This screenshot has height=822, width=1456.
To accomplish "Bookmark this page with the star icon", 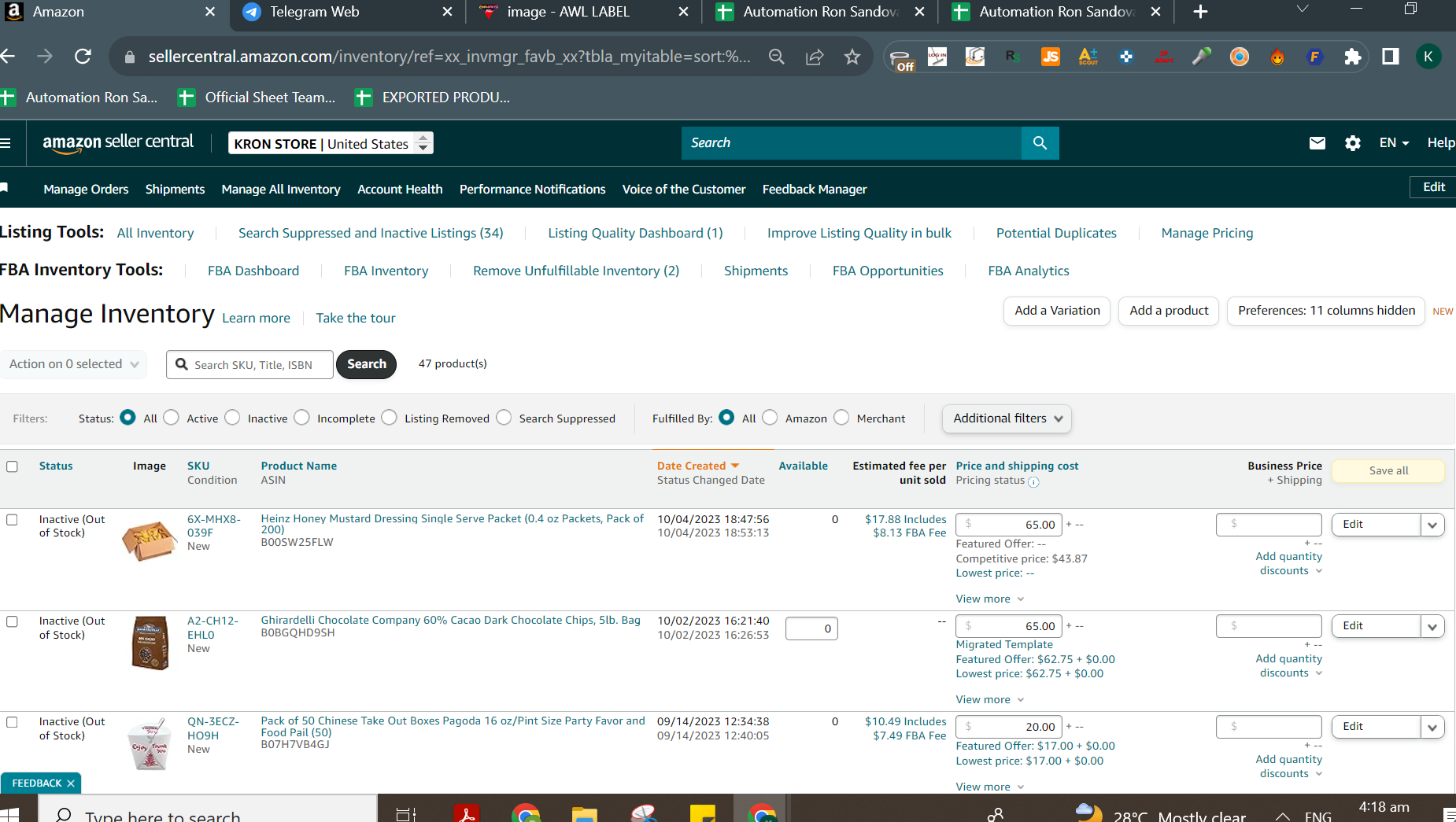I will tap(852, 57).
